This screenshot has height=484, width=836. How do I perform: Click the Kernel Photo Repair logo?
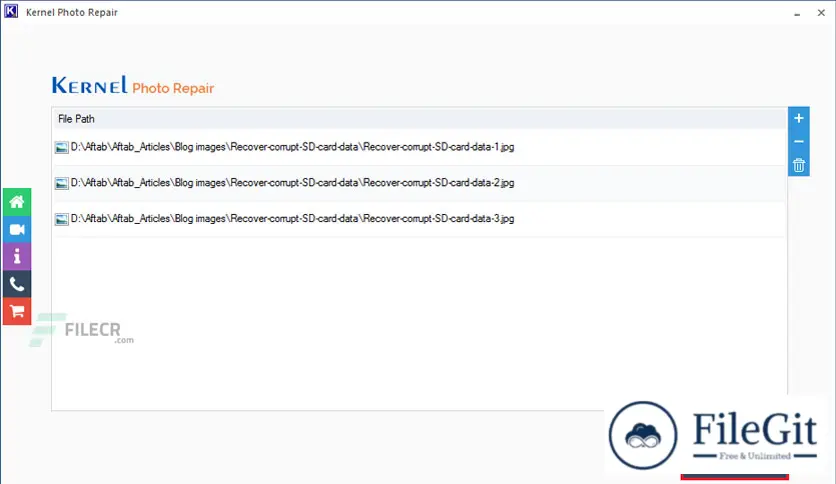133,86
